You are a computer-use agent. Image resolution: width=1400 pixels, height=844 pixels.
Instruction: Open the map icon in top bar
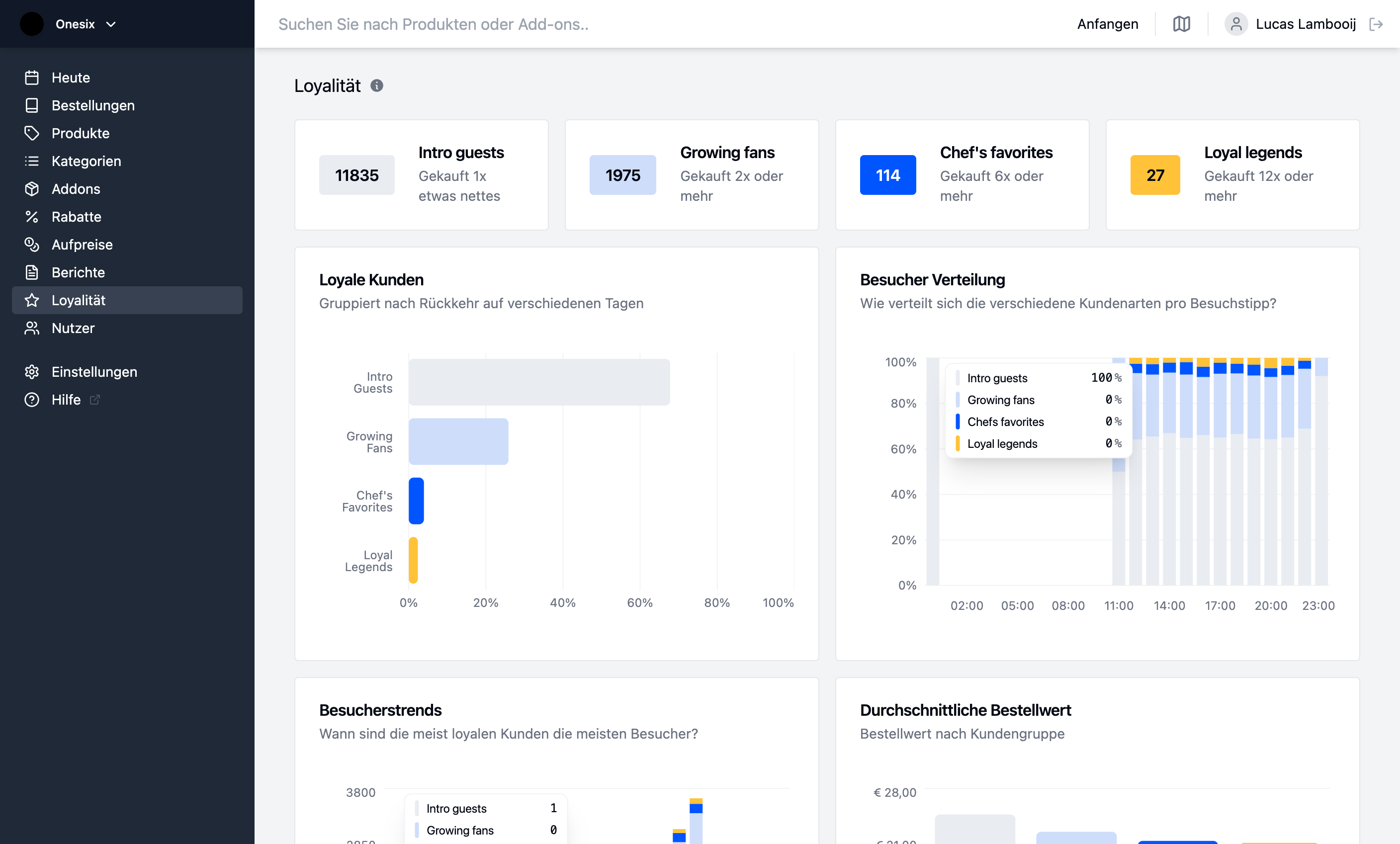click(1181, 24)
